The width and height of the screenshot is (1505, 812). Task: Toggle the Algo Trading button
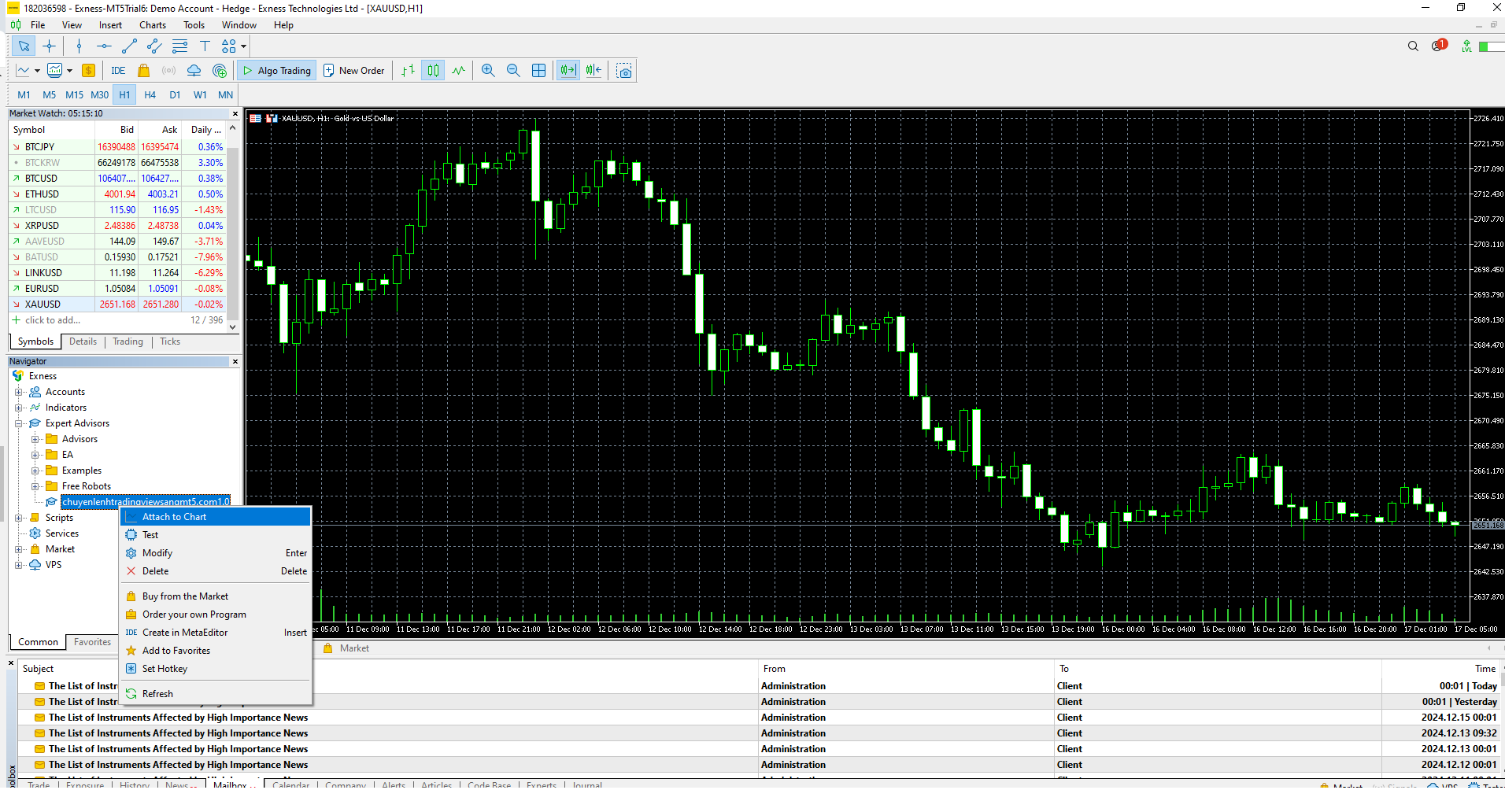point(276,71)
